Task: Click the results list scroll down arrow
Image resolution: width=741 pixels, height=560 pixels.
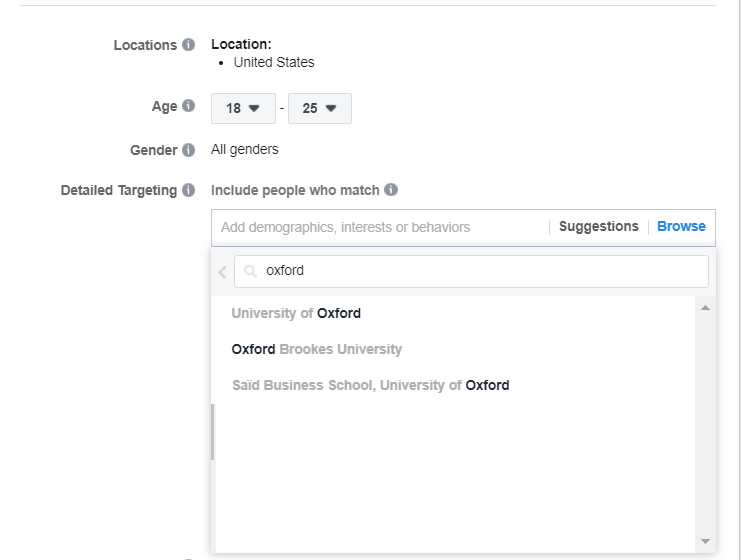Action: pyautogui.click(x=706, y=541)
